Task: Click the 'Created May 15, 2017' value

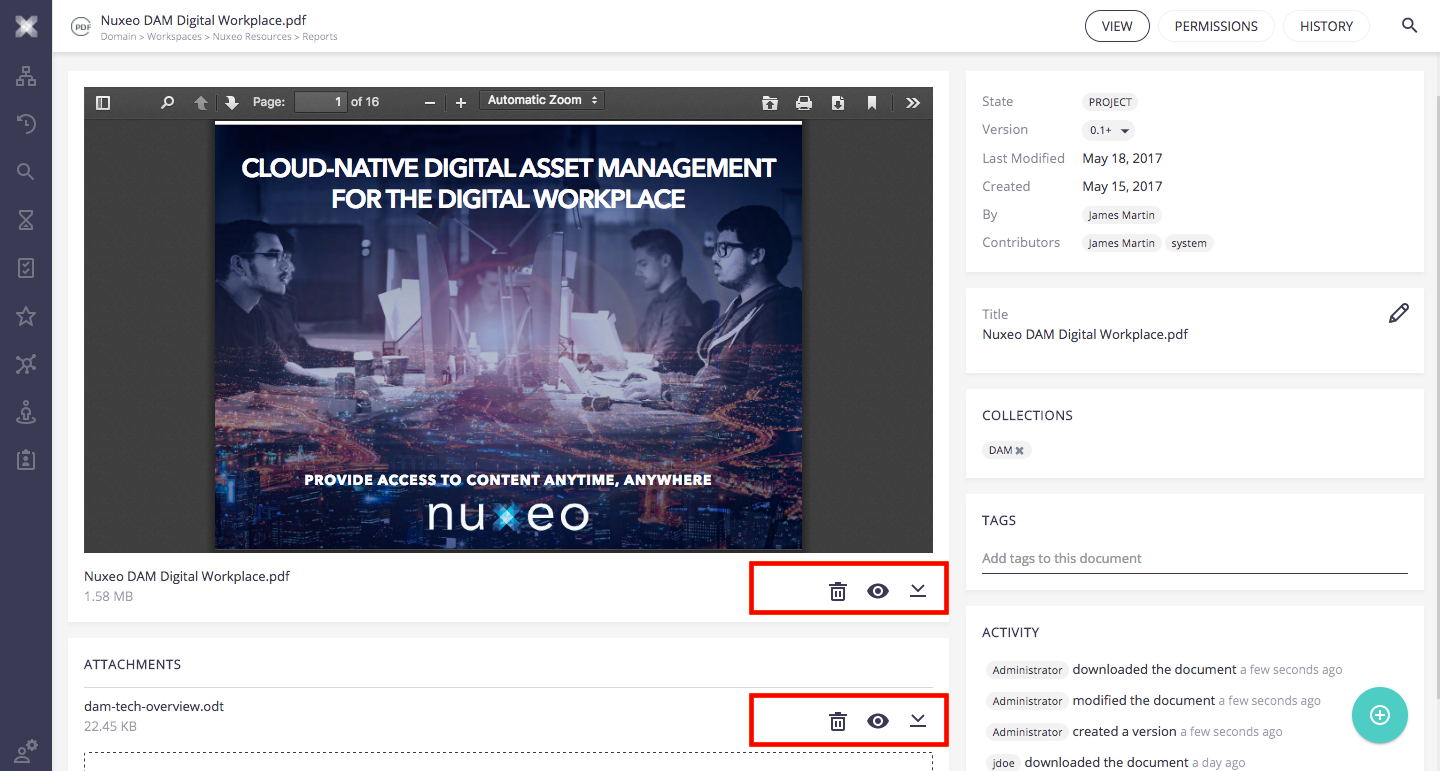Action: tap(1122, 186)
